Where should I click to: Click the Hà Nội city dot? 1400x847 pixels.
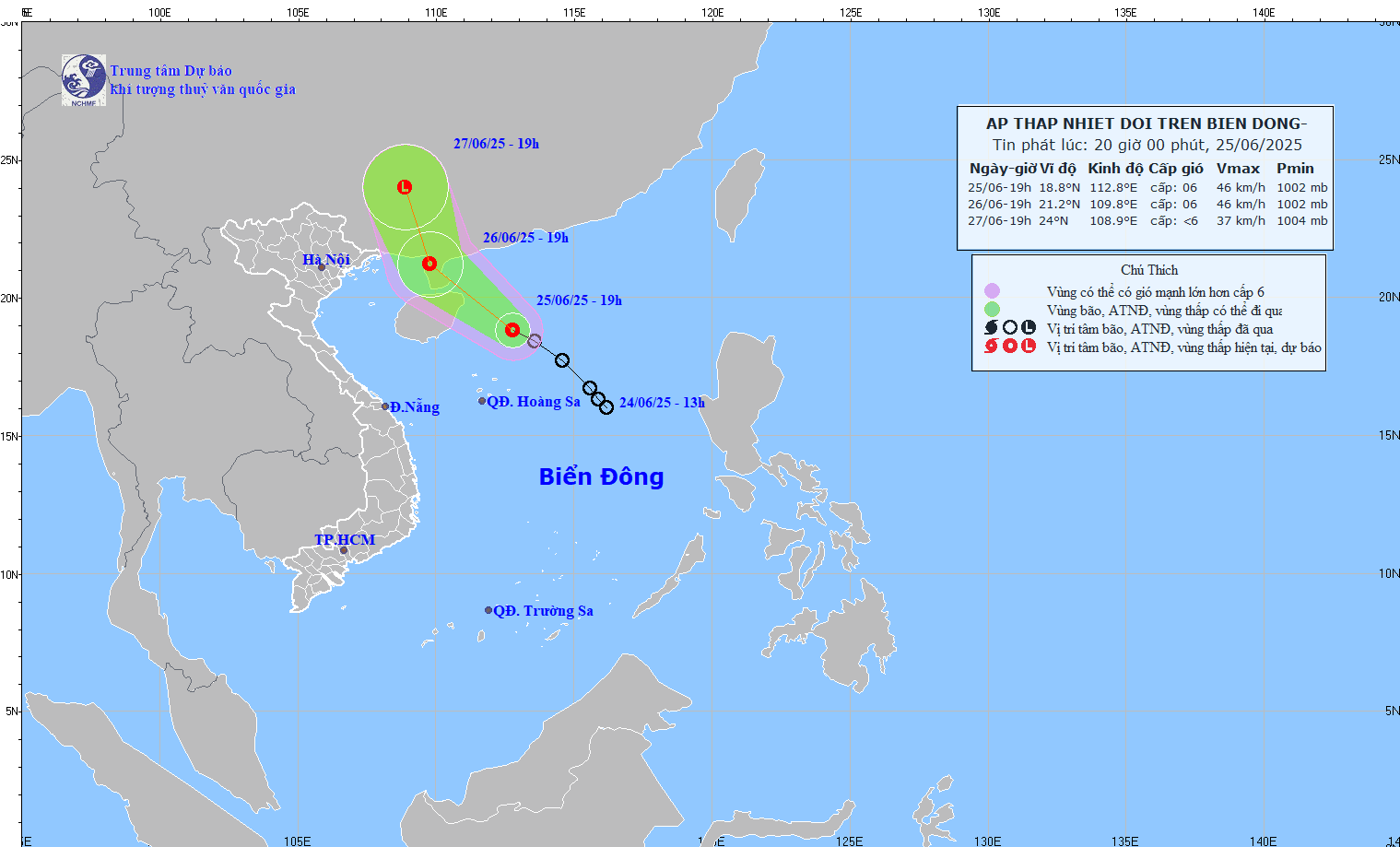(322, 268)
